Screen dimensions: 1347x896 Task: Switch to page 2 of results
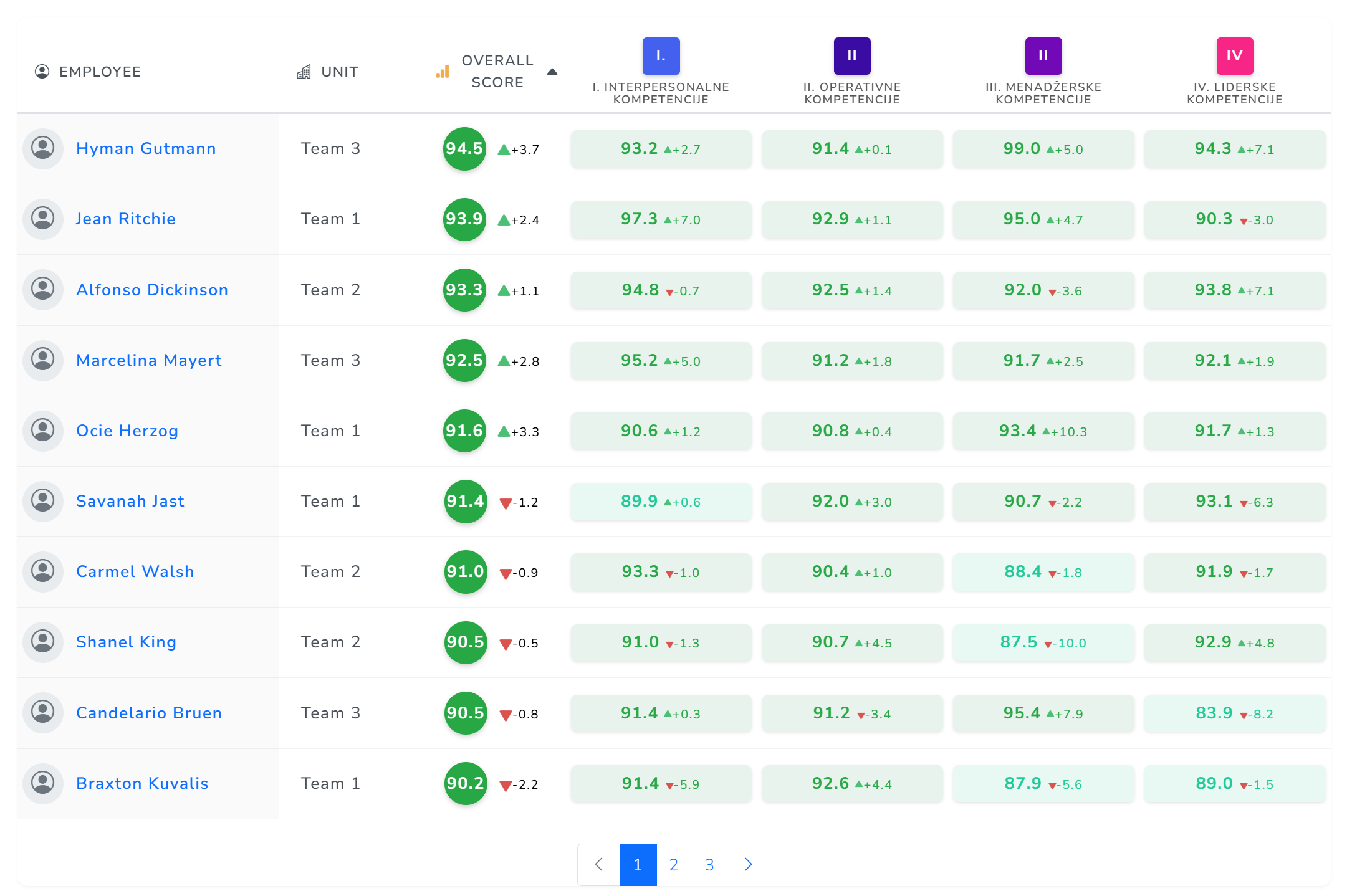[673, 864]
